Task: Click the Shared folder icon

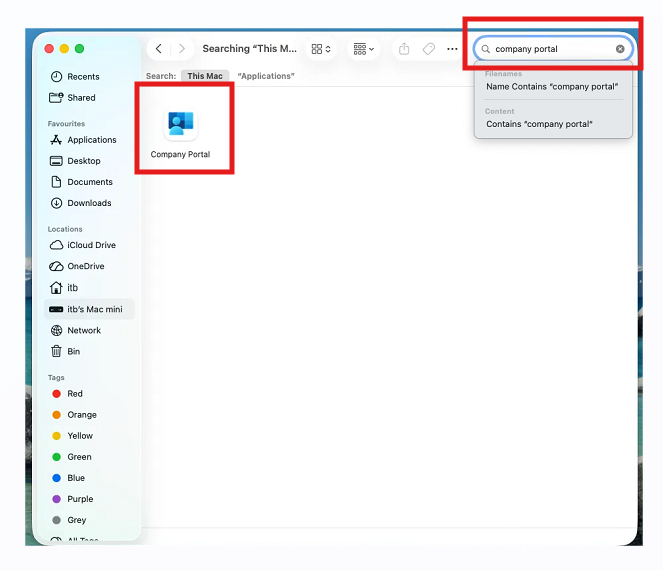Action: click(x=56, y=98)
